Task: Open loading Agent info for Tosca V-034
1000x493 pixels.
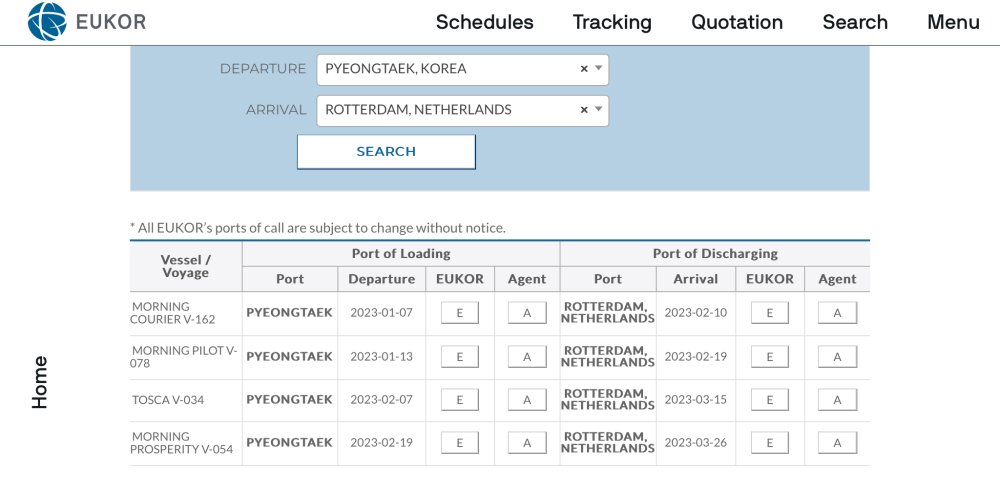Action: 527,400
